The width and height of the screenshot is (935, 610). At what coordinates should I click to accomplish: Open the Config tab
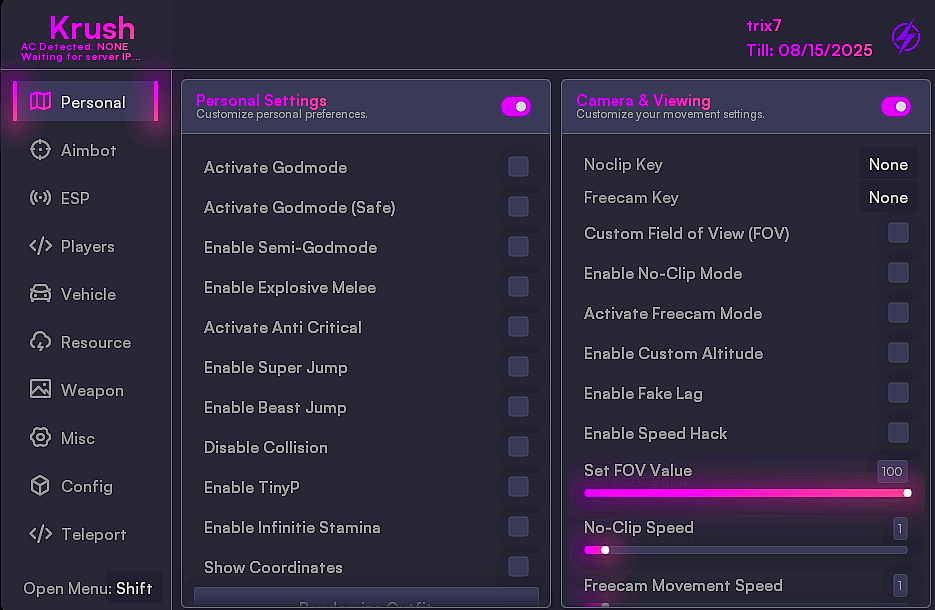click(85, 486)
